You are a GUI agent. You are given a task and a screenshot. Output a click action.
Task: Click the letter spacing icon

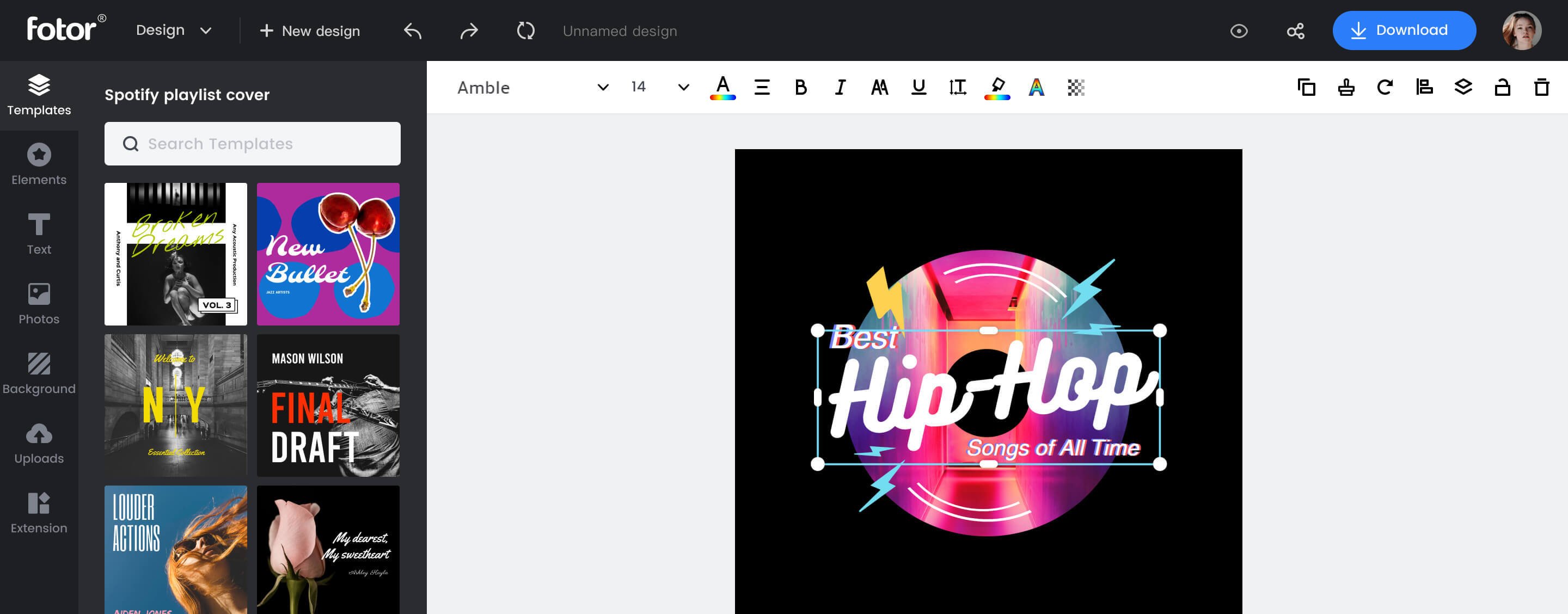point(957,86)
